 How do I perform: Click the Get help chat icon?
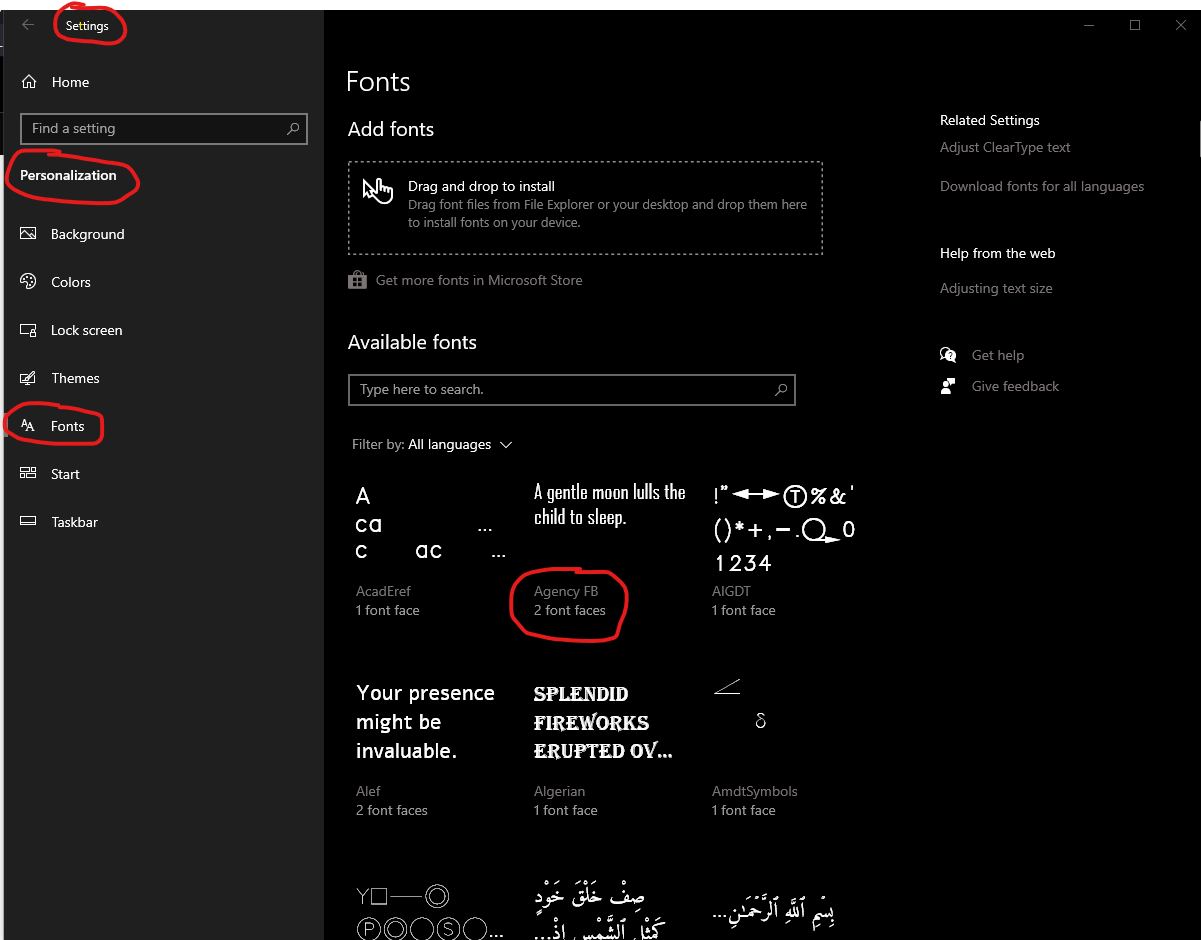tap(948, 355)
